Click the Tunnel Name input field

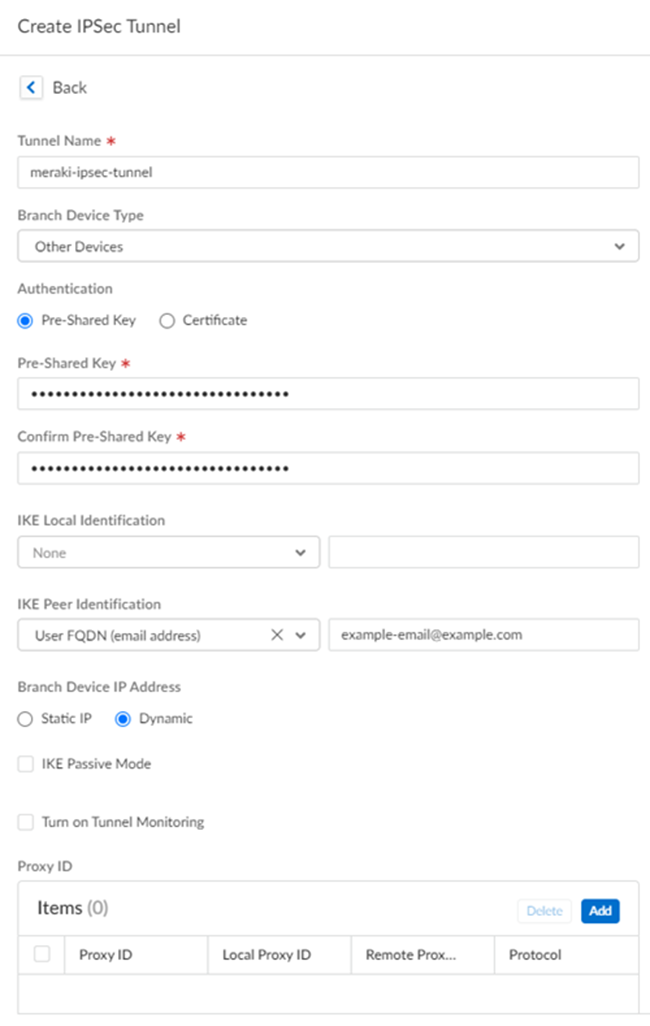coord(328,172)
